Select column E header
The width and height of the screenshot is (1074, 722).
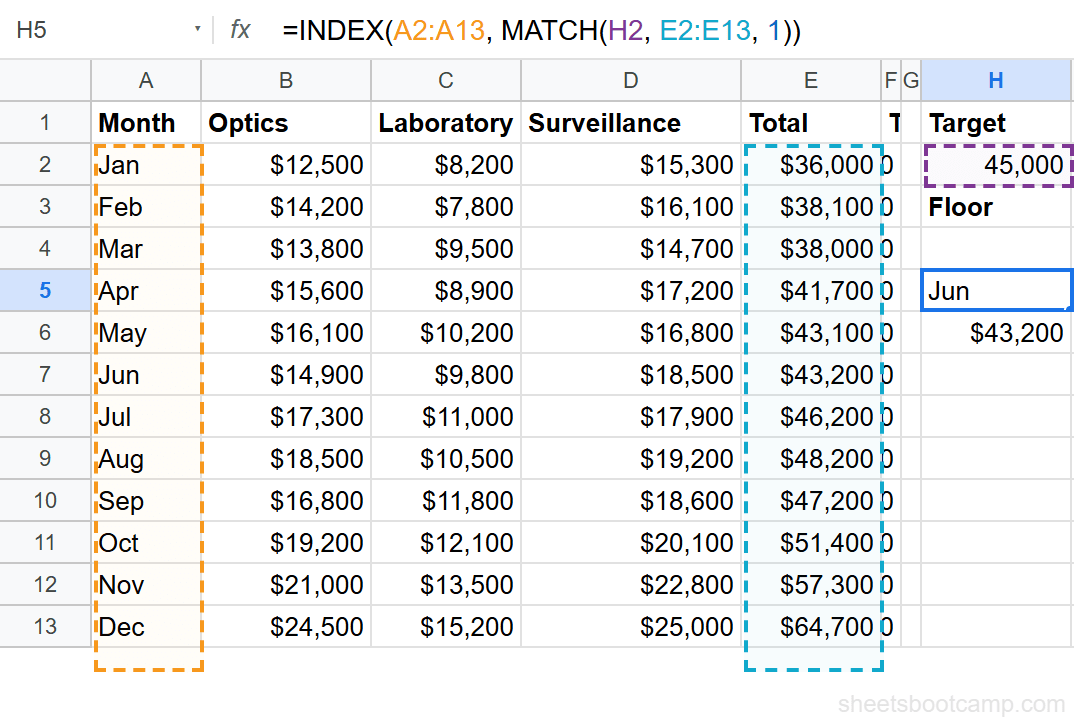pyautogui.click(x=810, y=80)
